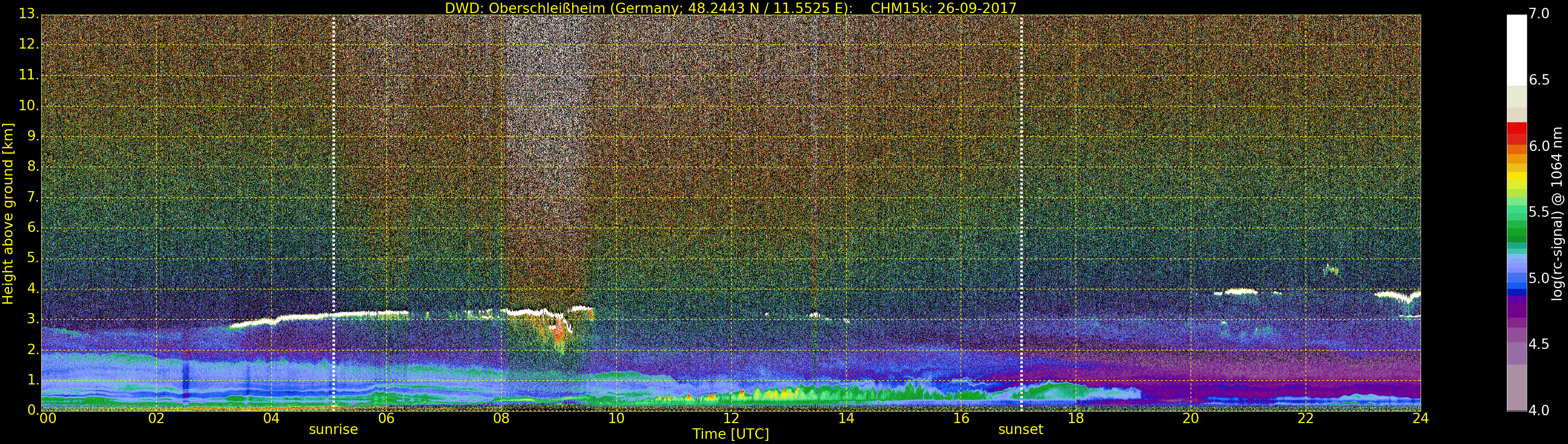Click the y-axis tick label '9.'
This screenshot has height=444, width=1568.
[33, 136]
